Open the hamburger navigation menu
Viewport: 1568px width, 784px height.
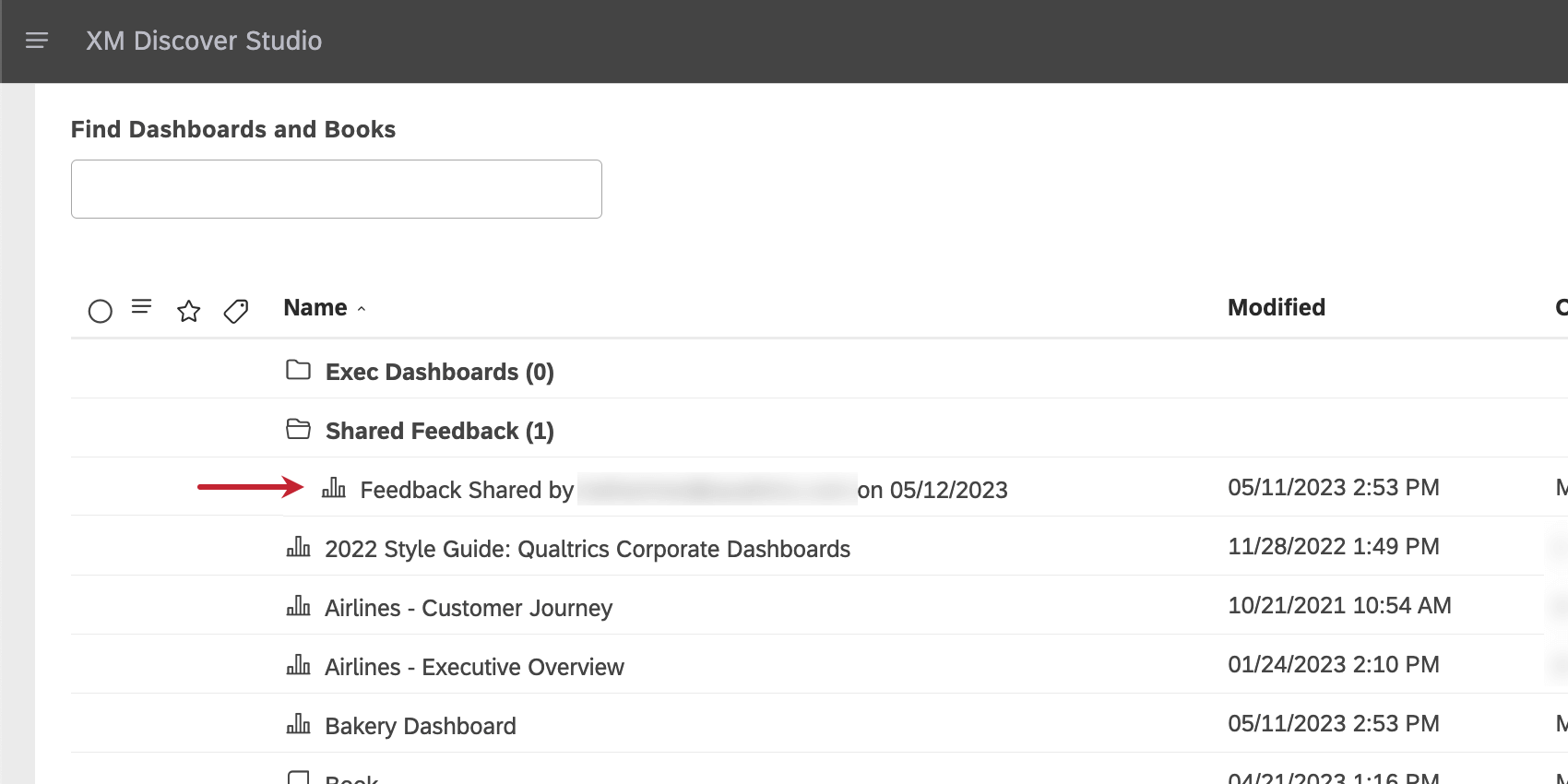pyautogui.click(x=37, y=41)
